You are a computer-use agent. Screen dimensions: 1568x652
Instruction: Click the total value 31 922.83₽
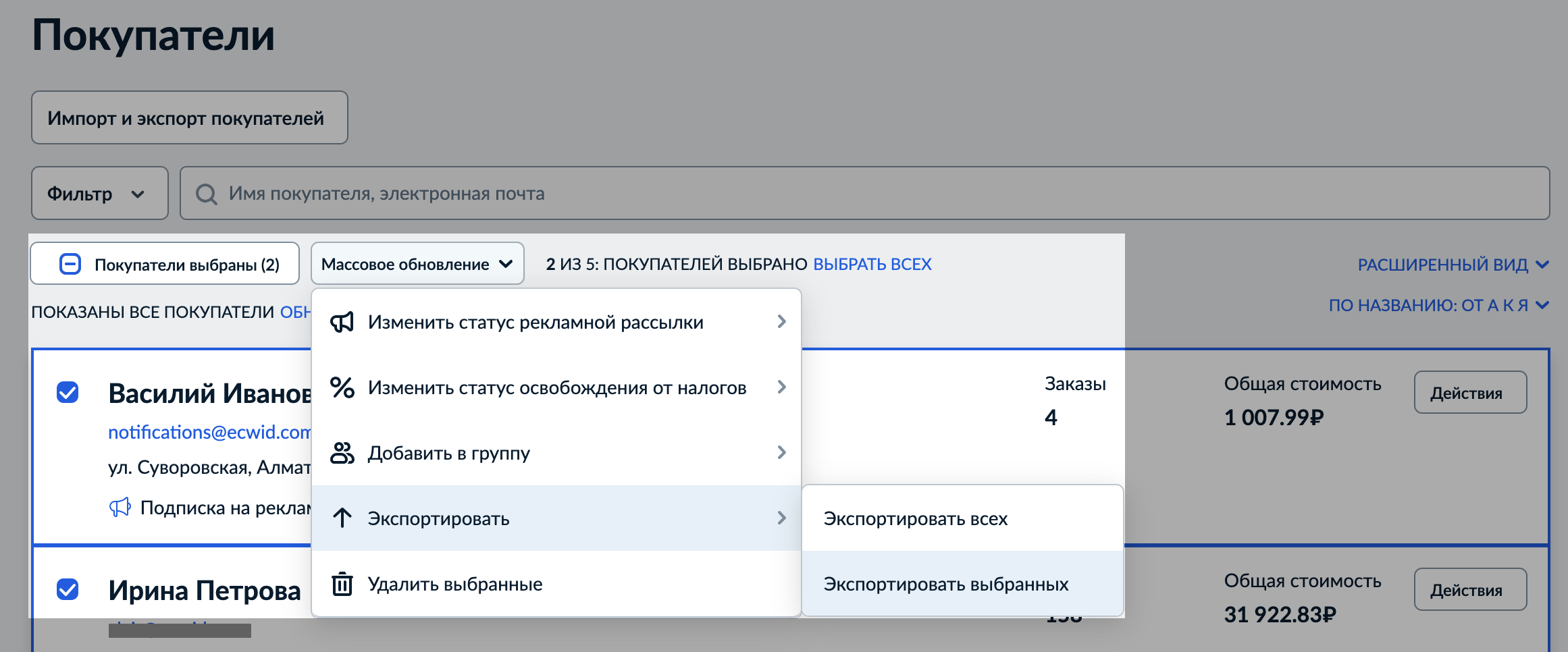(1280, 615)
